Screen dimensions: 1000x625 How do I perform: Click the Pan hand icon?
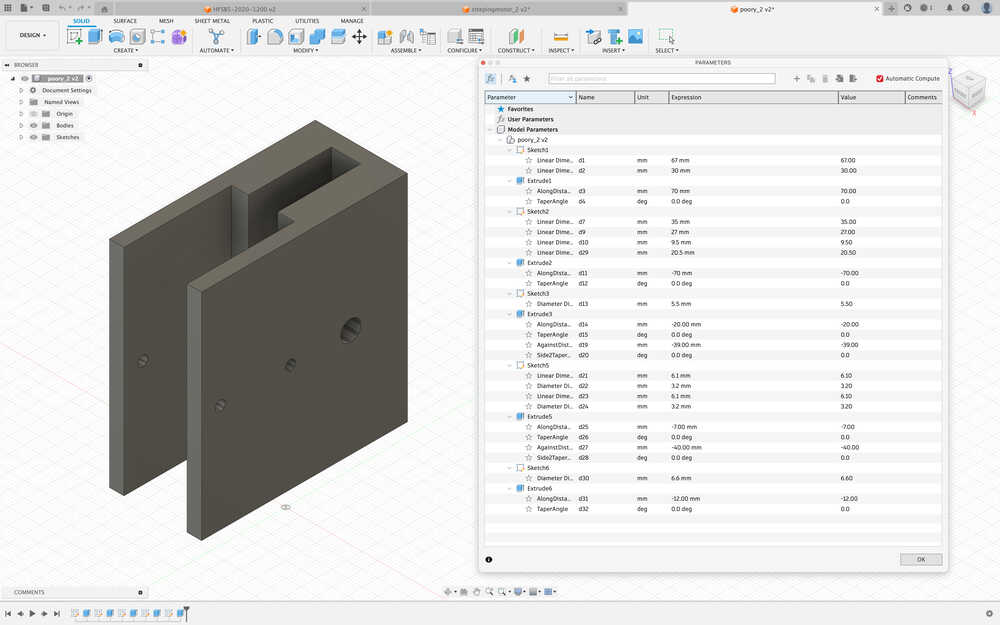(x=476, y=592)
